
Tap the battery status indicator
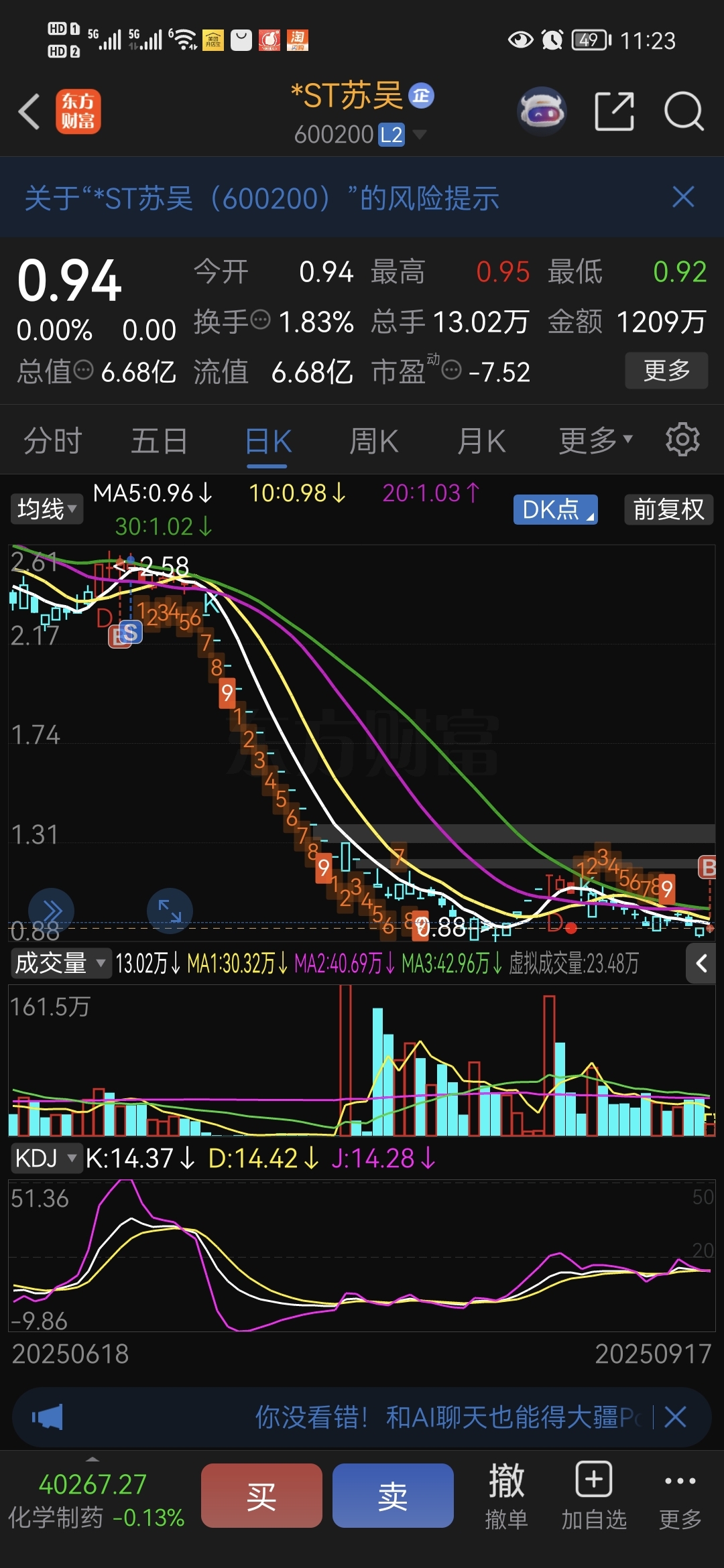point(591,40)
